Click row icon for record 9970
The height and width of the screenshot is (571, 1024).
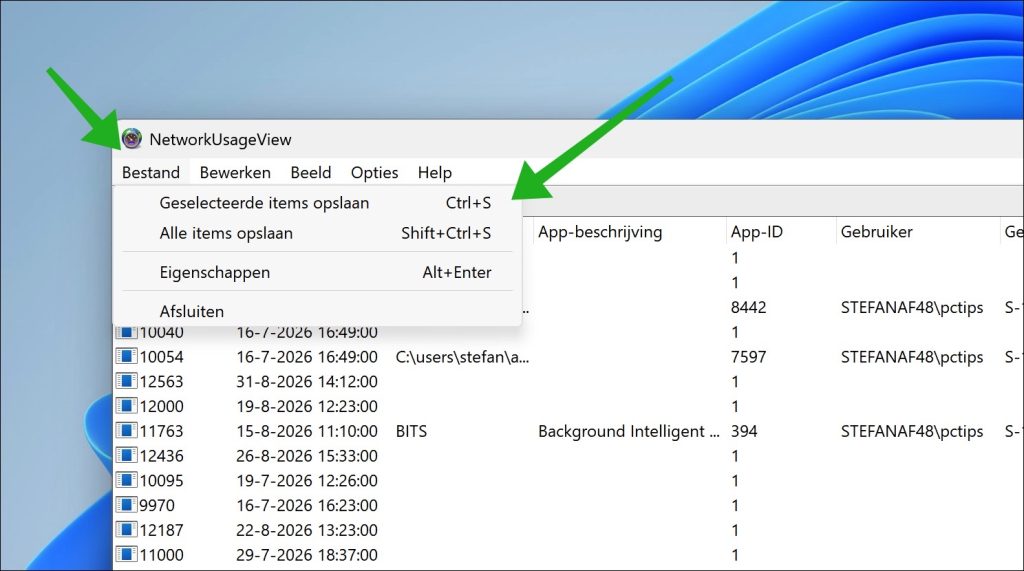(126, 506)
